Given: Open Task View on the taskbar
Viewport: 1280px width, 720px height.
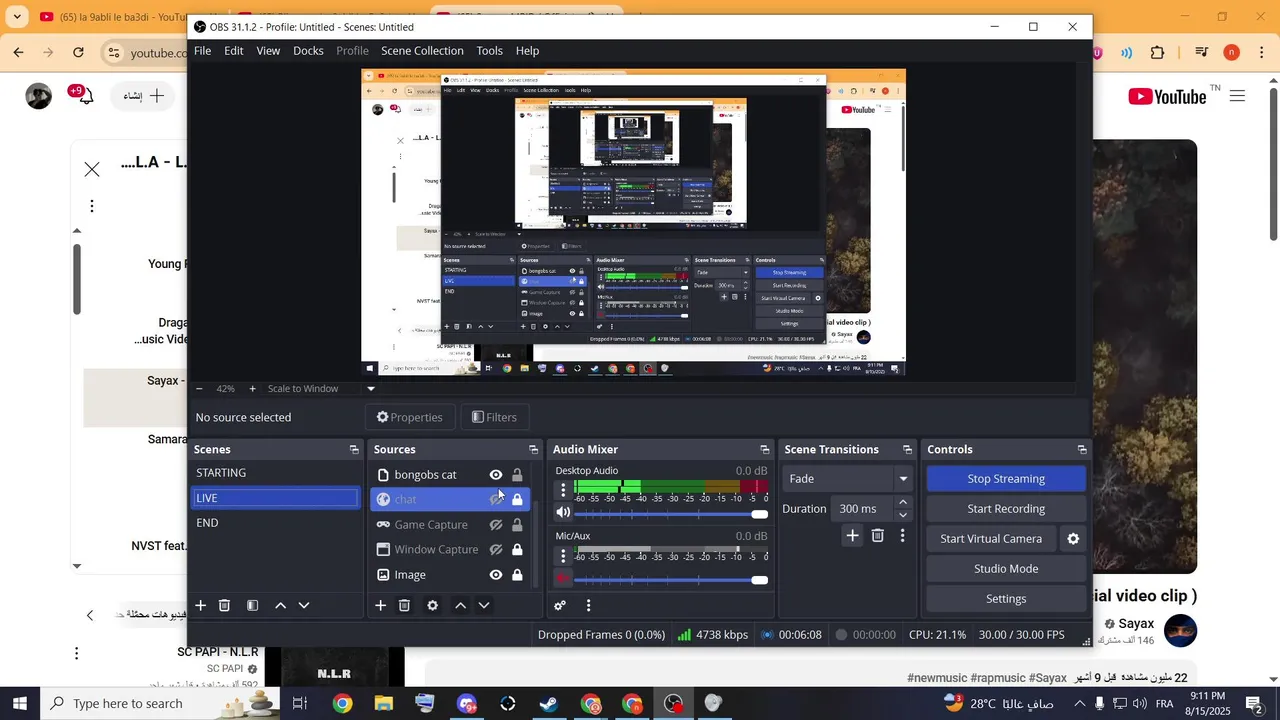Looking at the screenshot, I should [299, 704].
